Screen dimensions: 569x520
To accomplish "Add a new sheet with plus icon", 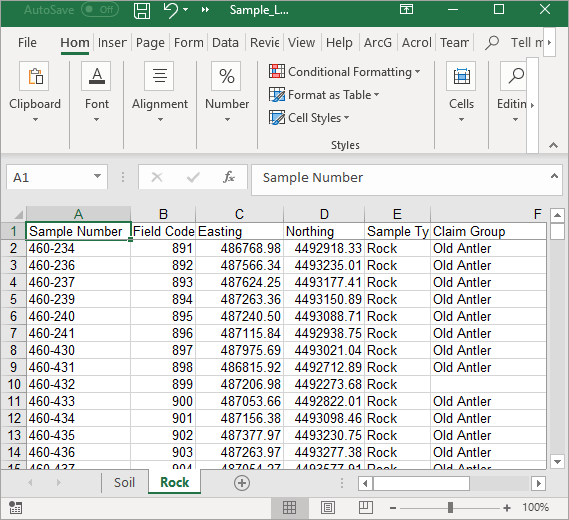I will (x=242, y=483).
